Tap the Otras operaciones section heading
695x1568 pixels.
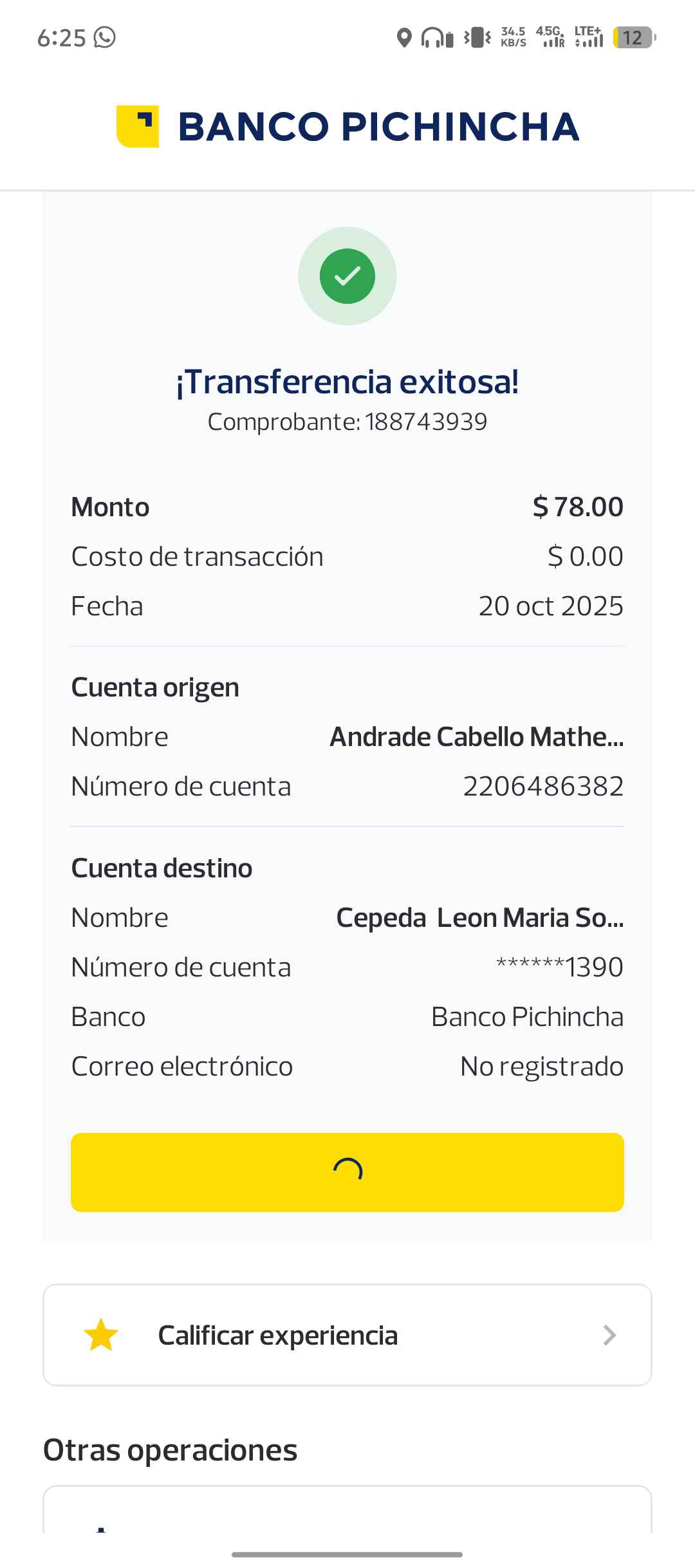171,1450
